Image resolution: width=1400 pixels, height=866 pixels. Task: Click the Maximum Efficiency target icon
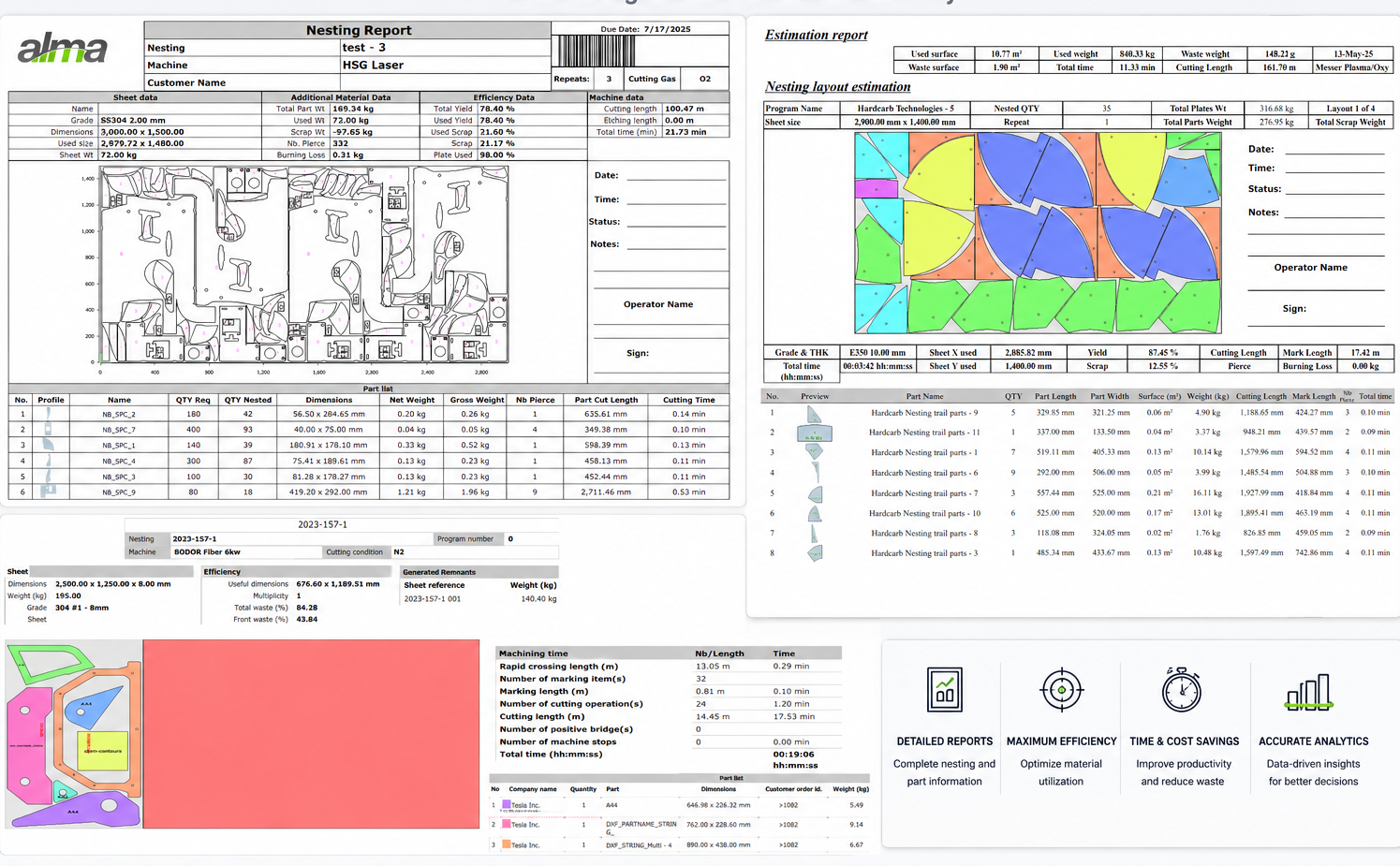tap(1061, 690)
